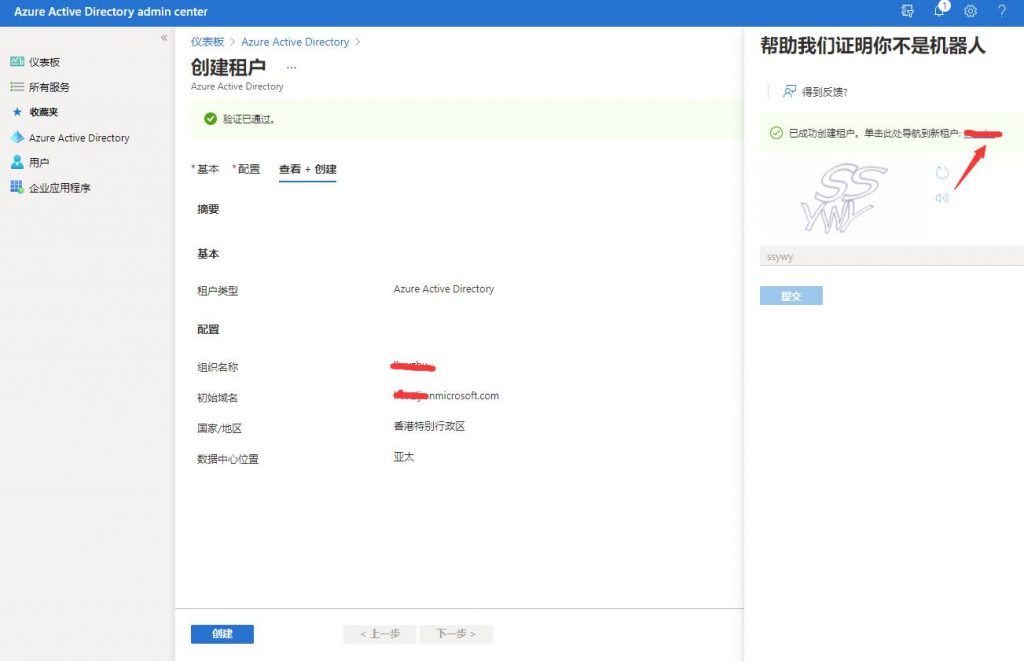Open 仪表板 in the sidebar

pyautogui.click(x=44, y=62)
